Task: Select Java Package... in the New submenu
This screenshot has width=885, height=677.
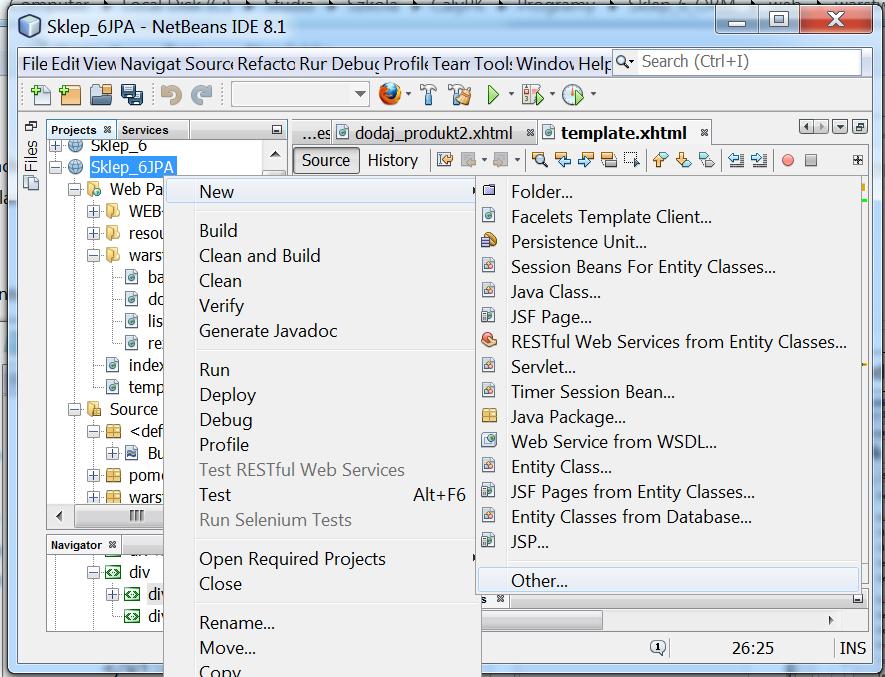Action: pyautogui.click(x=568, y=417)
